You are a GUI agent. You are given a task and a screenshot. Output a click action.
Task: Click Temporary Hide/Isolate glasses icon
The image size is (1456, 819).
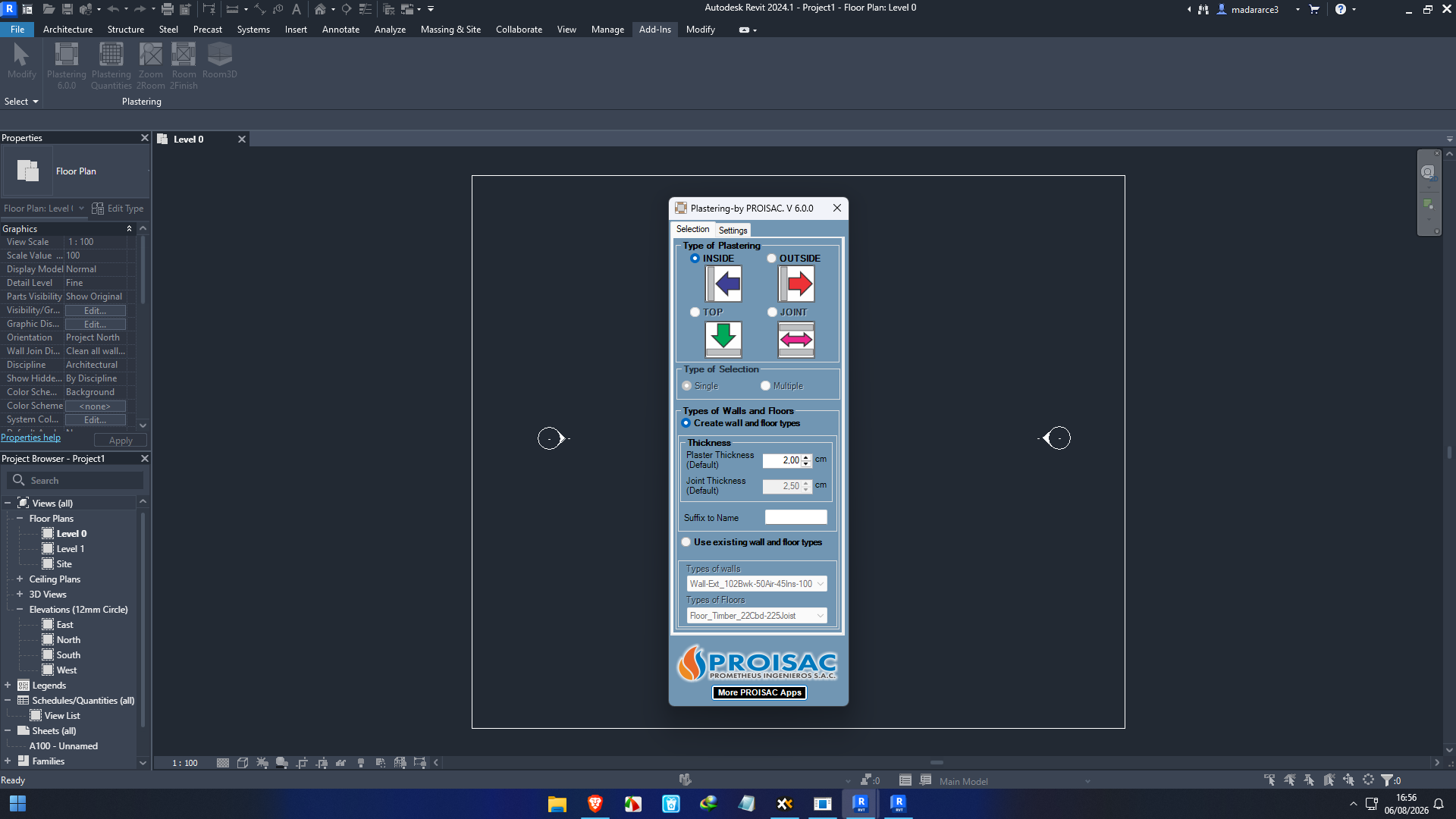(341, 763)
